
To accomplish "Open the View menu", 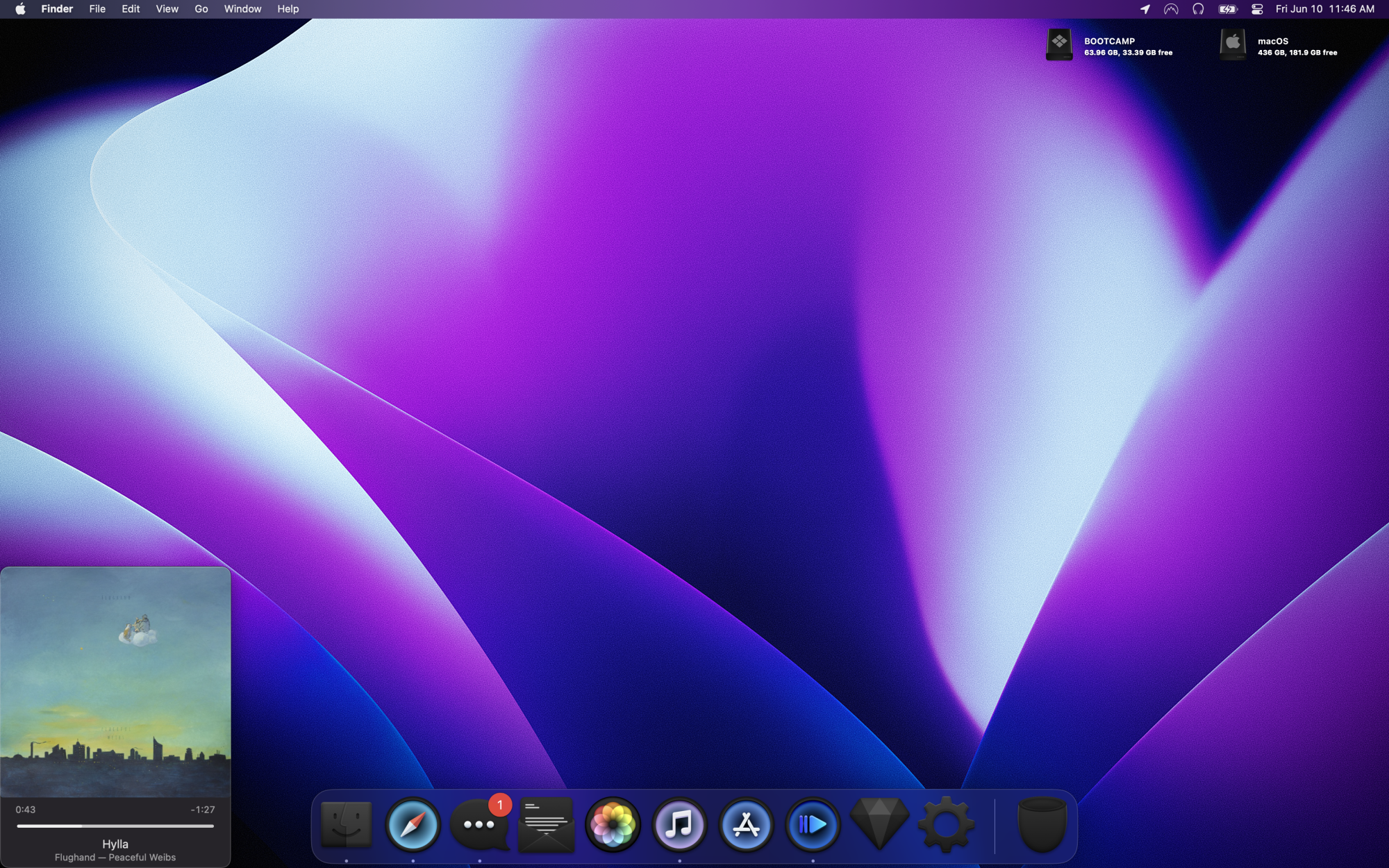I will [x=167, y=9].
